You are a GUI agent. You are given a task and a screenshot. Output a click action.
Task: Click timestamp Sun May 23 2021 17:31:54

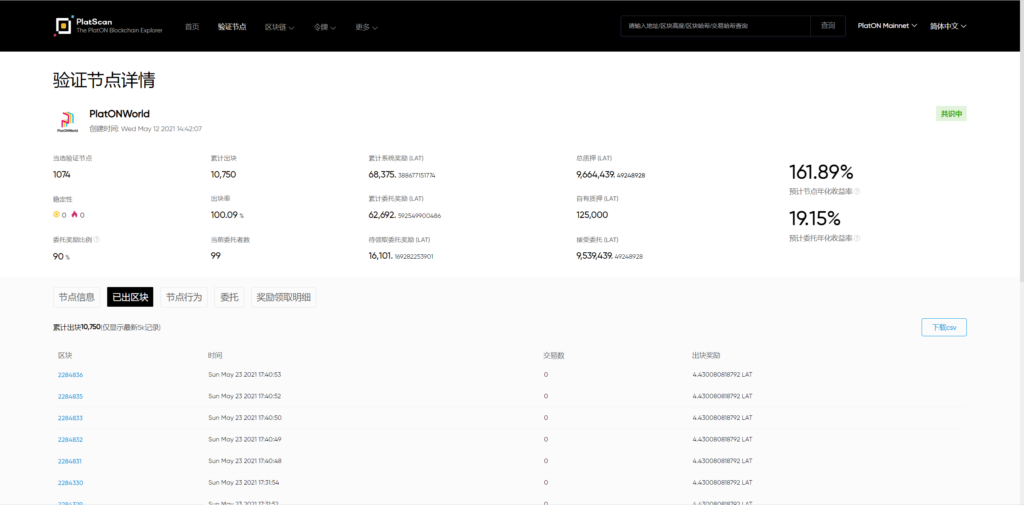(x=244, y=483)
